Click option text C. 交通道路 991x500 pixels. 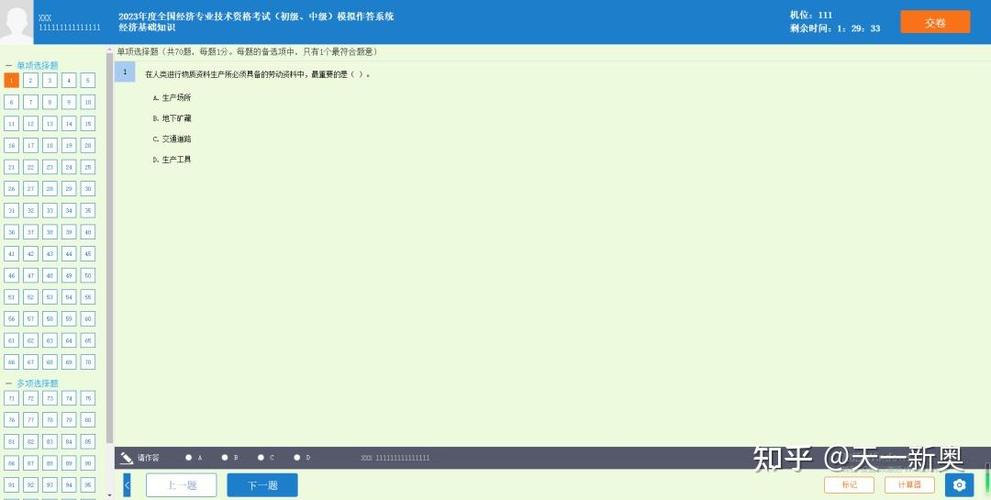pyautogui.click(x=172, y=139)
